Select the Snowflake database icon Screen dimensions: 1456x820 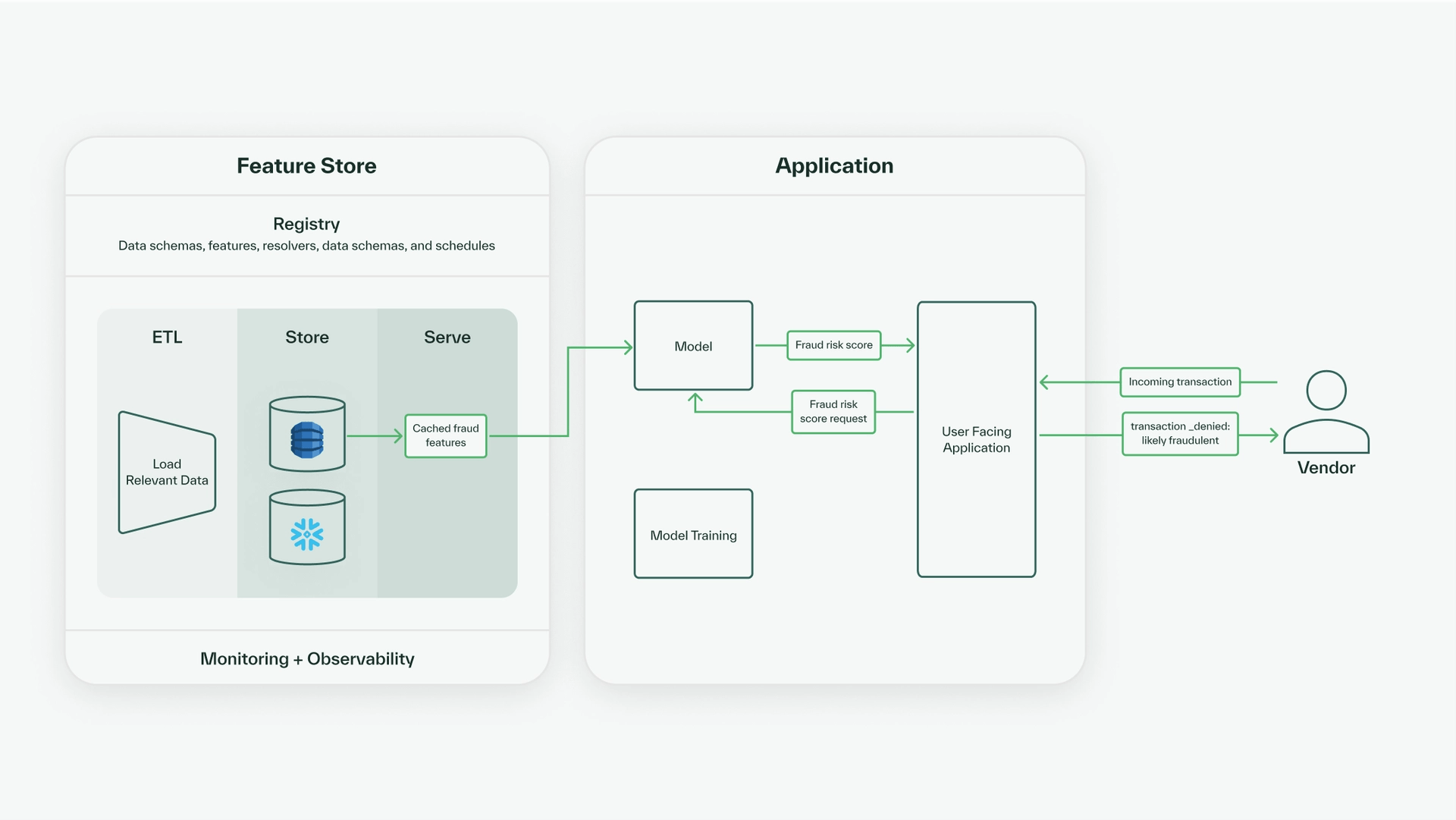(x=306, y=527)
